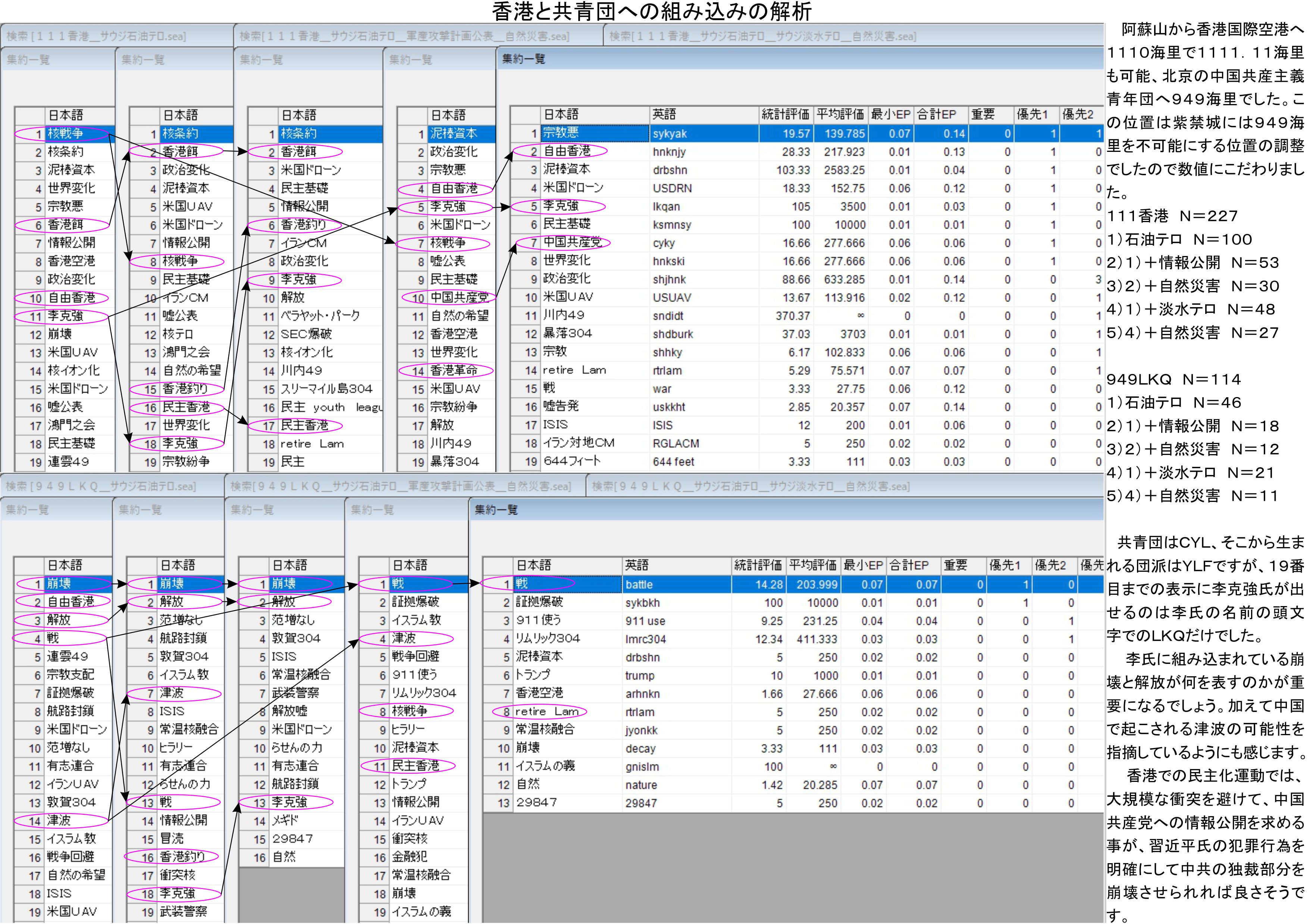This screenshot has height=924, width=1316.
Task: Select the 解放嘘 list entry
Action: tap(289, 711)
